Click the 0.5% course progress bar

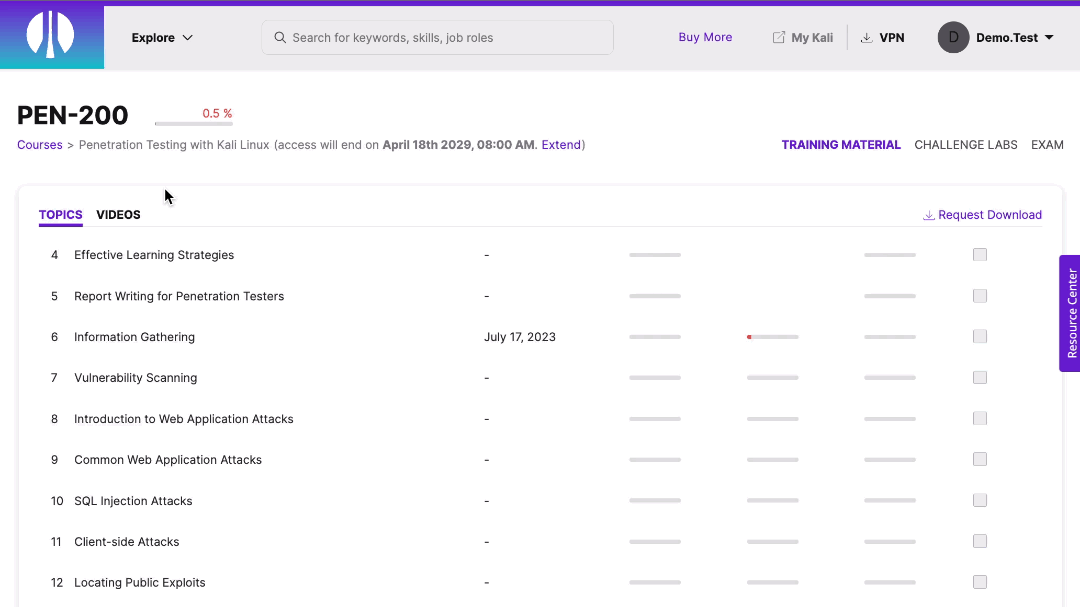point(194,122)
